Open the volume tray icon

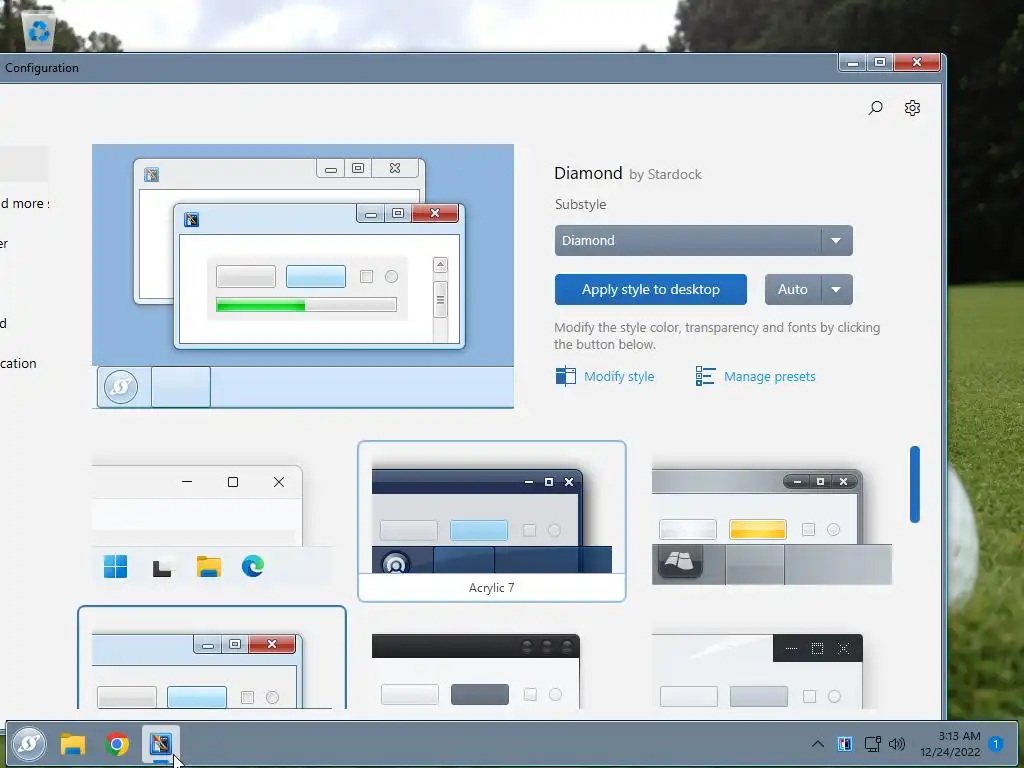pyautogui.click(x=897, y=744)
